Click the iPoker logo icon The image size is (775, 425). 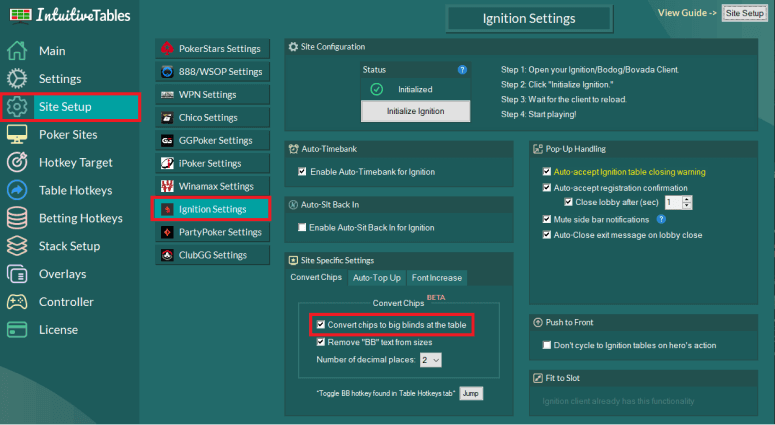(167, 163)
